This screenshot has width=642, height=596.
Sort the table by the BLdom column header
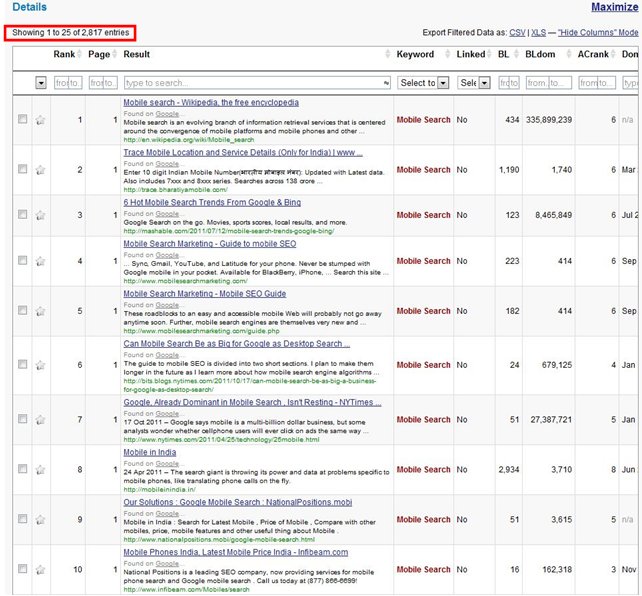(540, 54)
